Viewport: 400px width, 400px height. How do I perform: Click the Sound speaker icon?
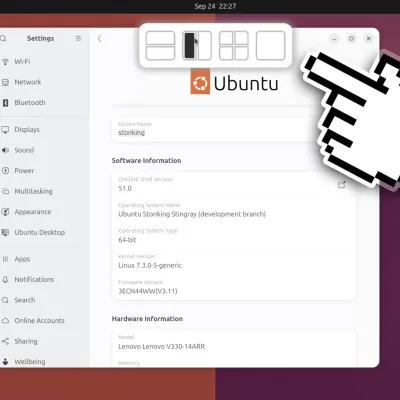click(5, 150)
